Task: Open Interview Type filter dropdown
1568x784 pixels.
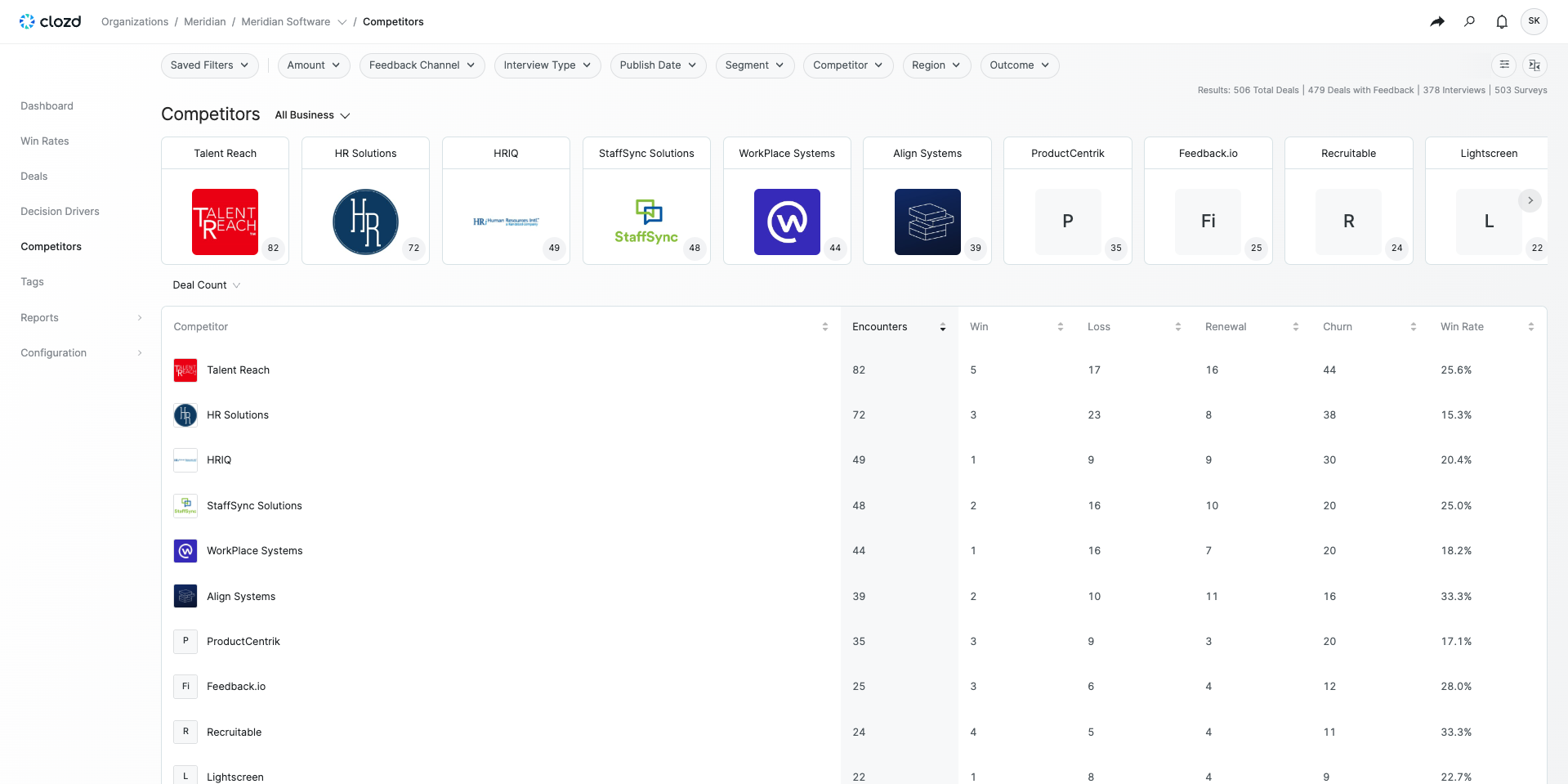Action: click(547, 65)
